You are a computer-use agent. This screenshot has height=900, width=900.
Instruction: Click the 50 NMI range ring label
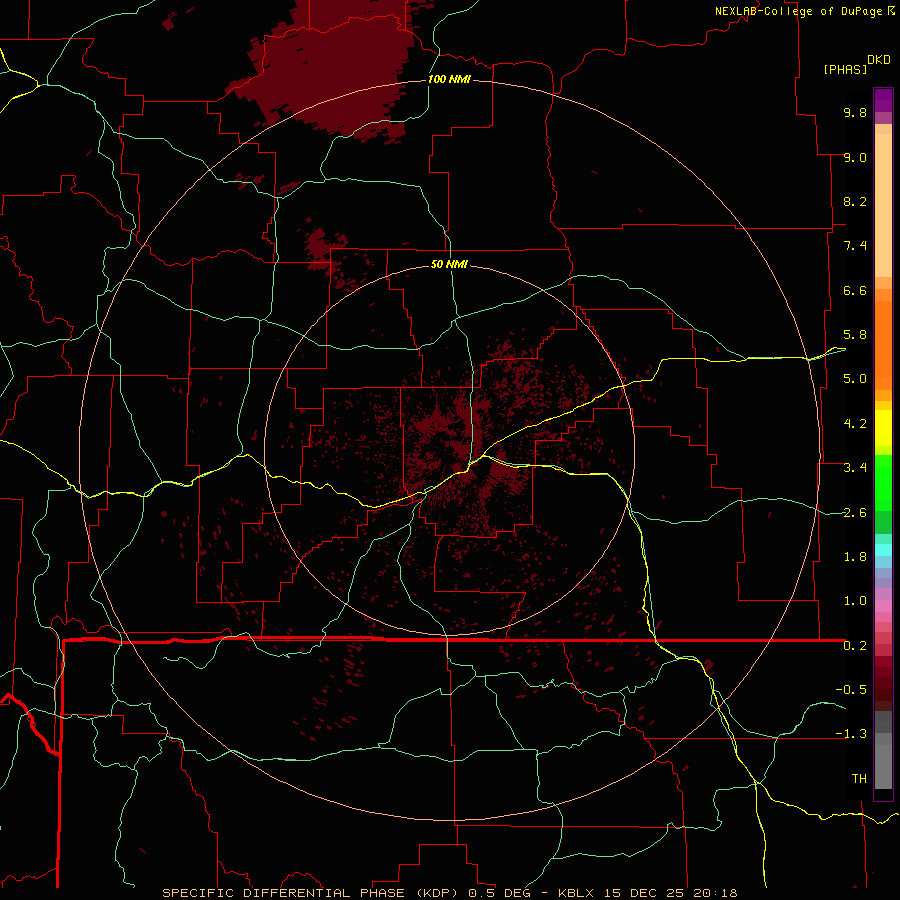[x=449, y=264]
